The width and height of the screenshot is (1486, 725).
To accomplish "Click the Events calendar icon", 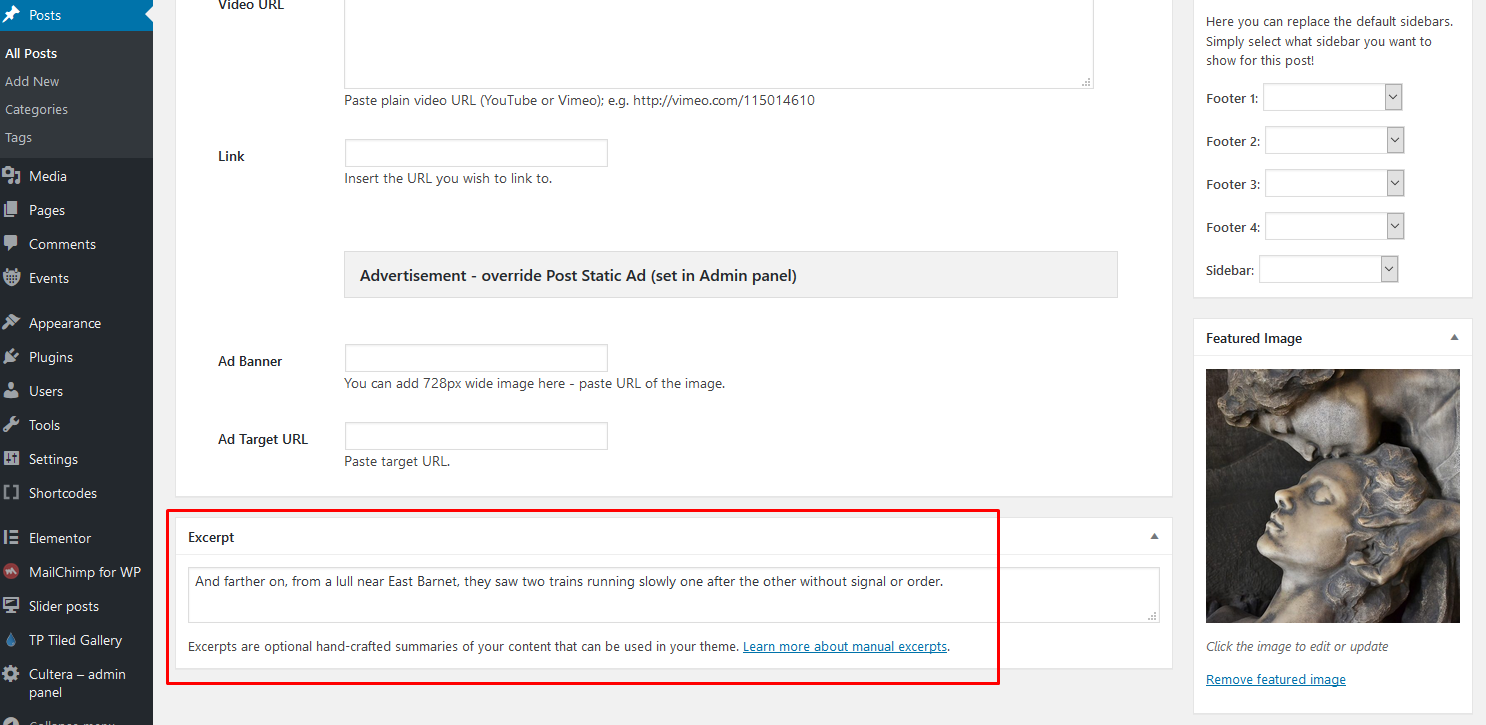I will [x=12, y=278].
